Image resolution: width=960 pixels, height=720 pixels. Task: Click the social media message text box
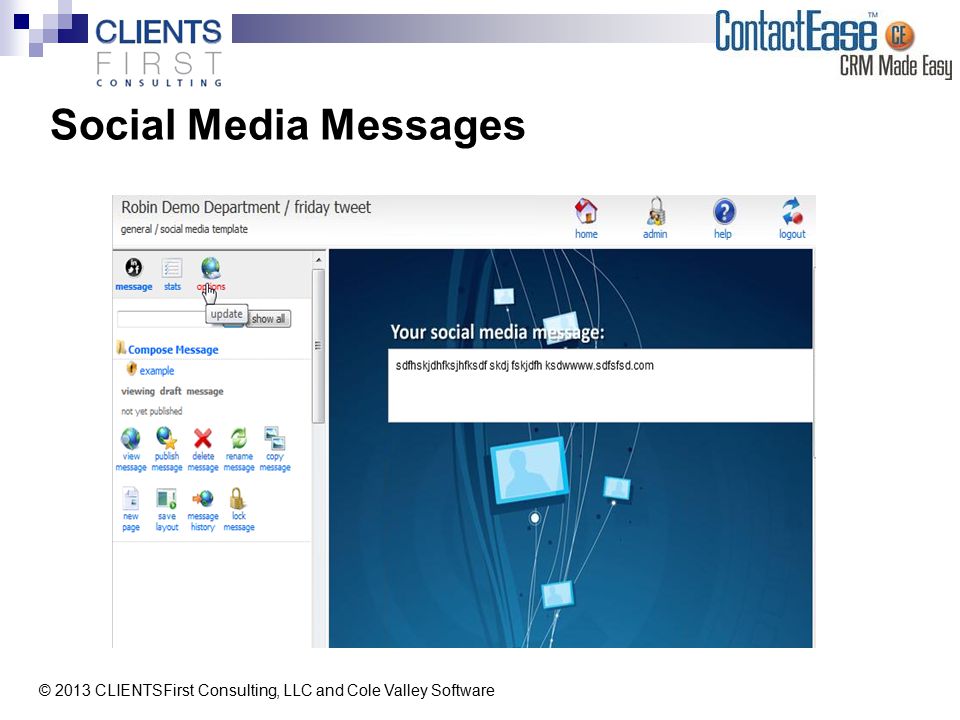(x=600, y=385)
